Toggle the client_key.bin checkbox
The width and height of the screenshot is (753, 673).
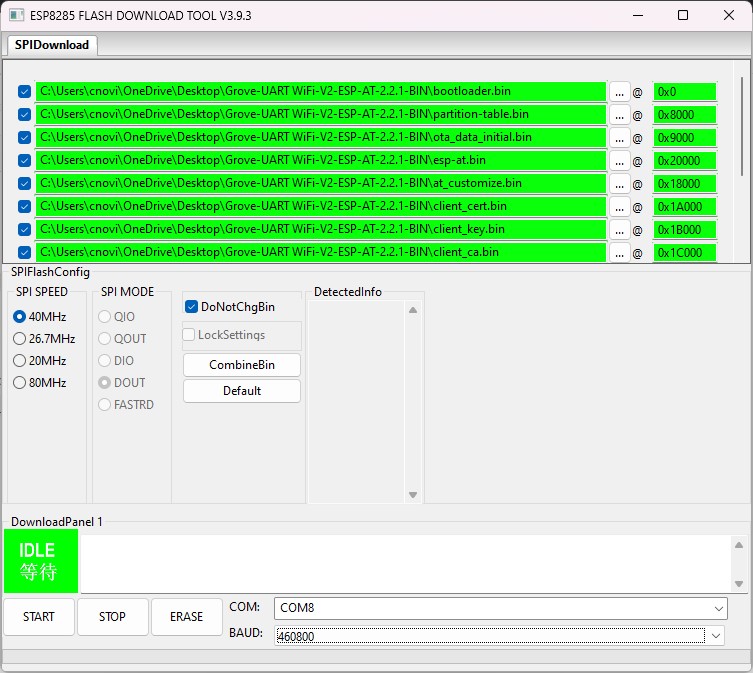pyautogui.click(x=24, y=230)
